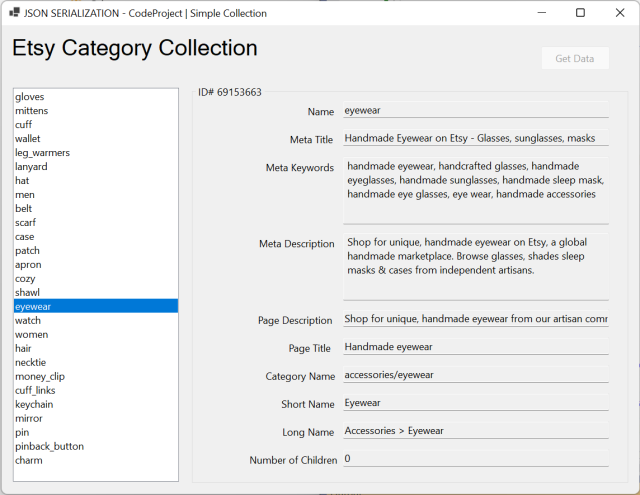Screen dimensions: 640x495
Task: Pick money_clip from the list
Action: [x=96, y=376]
